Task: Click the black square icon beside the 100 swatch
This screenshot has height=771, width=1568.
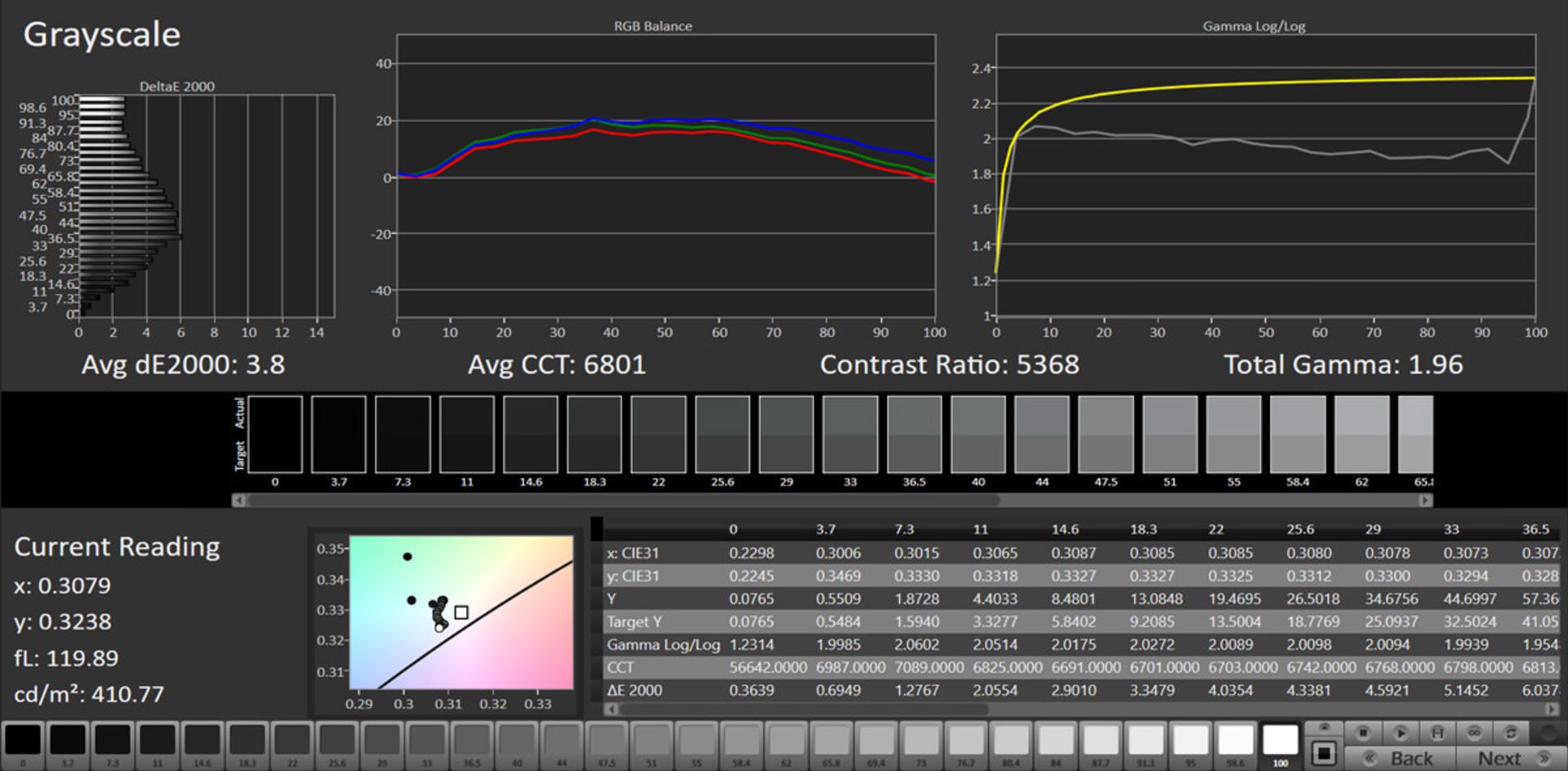Action: point(1324,753)
